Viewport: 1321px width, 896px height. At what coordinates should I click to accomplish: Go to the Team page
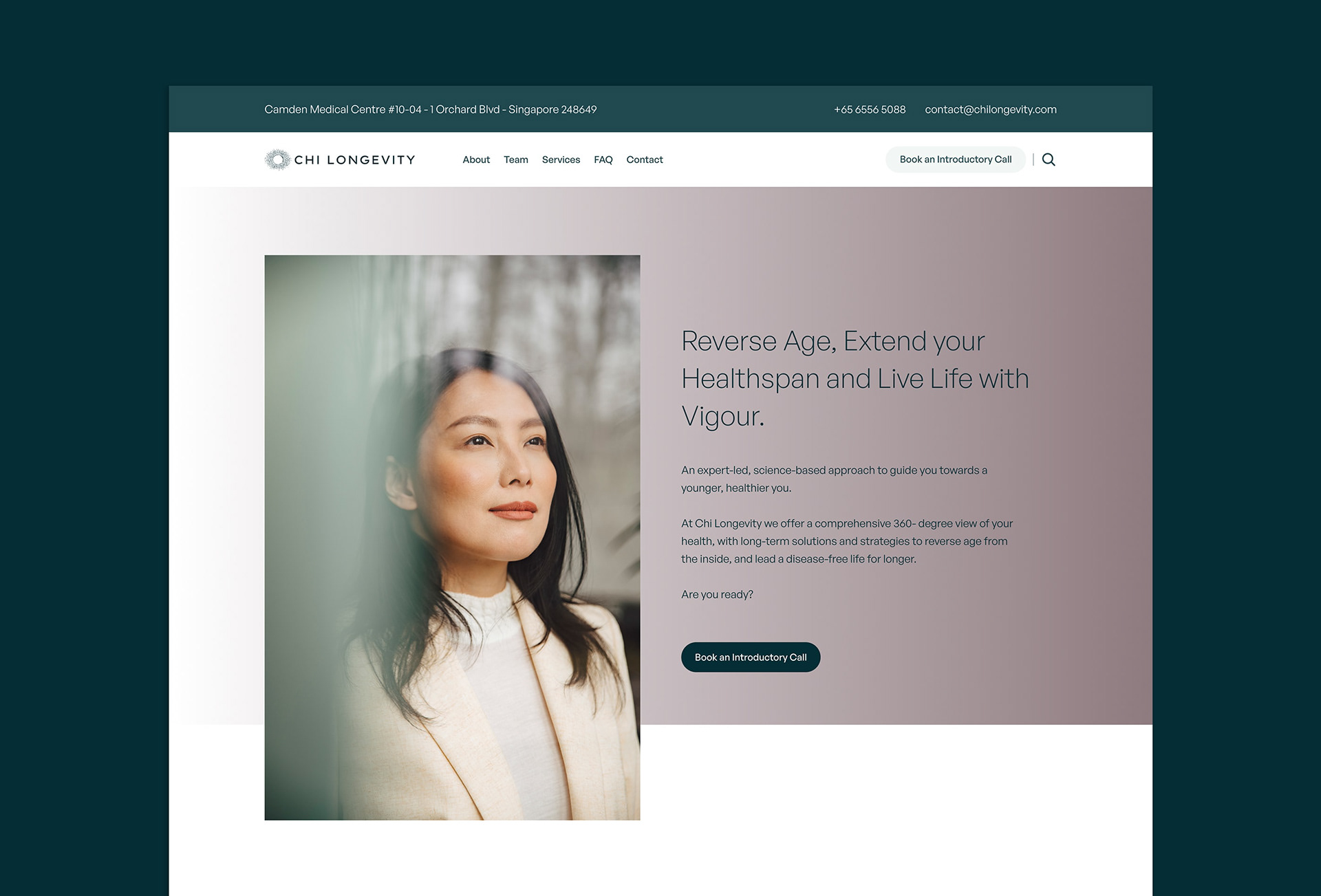pyautogui.click(x=516, y=160)
